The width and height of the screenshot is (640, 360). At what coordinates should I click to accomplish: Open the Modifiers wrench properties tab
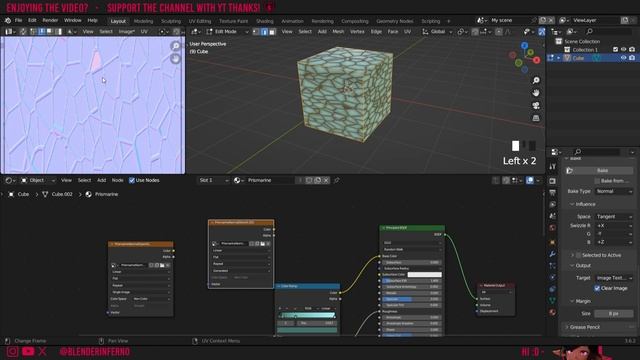(x=553, y=254)
